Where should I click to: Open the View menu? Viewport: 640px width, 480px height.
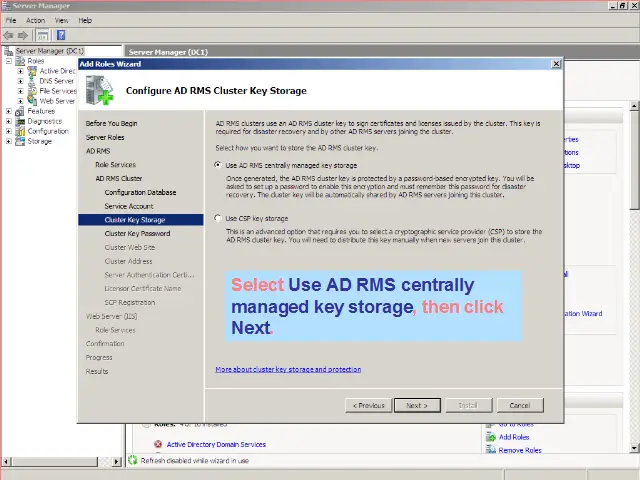(62, 20)
